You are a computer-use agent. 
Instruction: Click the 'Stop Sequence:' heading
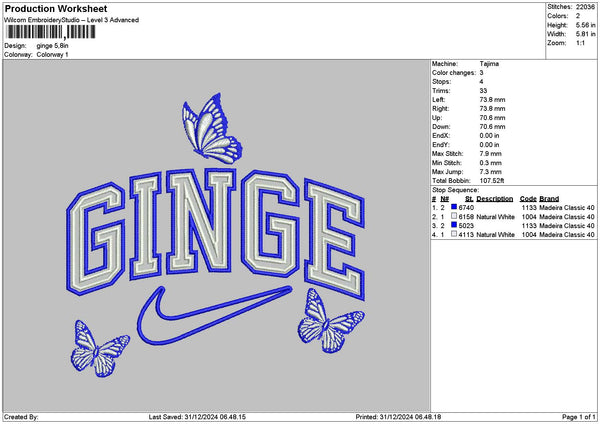pos(455,190)
